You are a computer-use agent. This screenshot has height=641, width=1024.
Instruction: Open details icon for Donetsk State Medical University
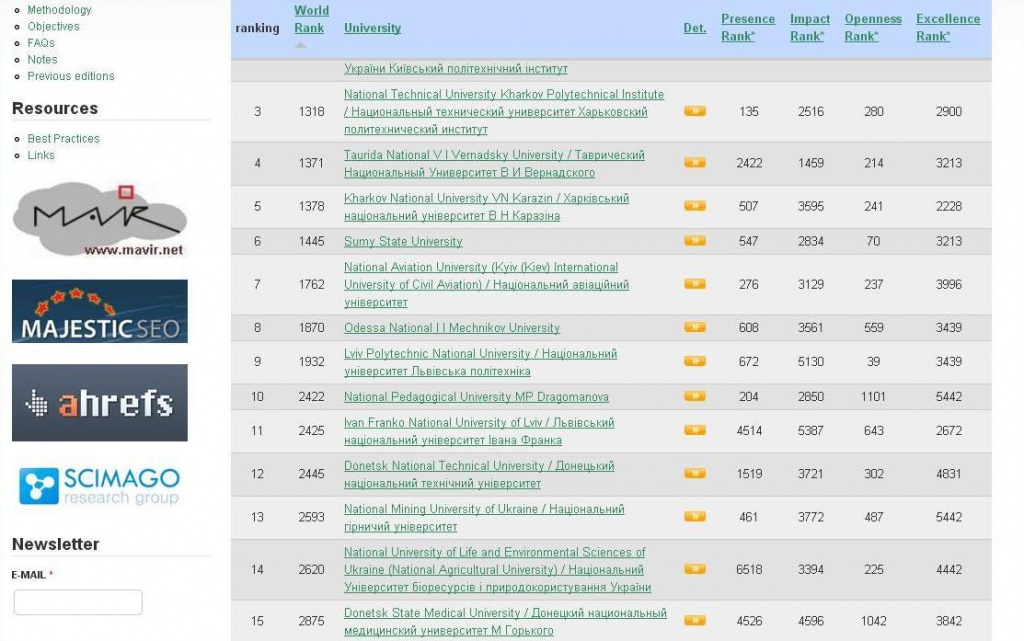click(695, 621)
